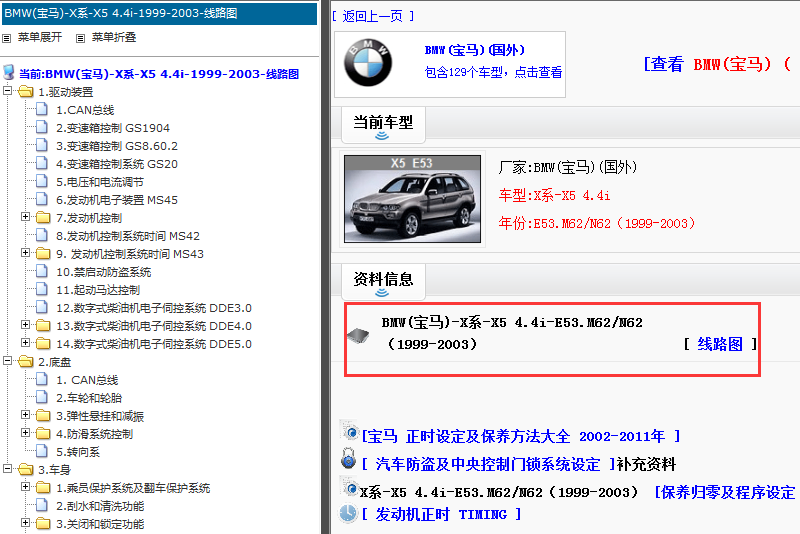Open the 发动机正时 TIMING link

point(441,514)
